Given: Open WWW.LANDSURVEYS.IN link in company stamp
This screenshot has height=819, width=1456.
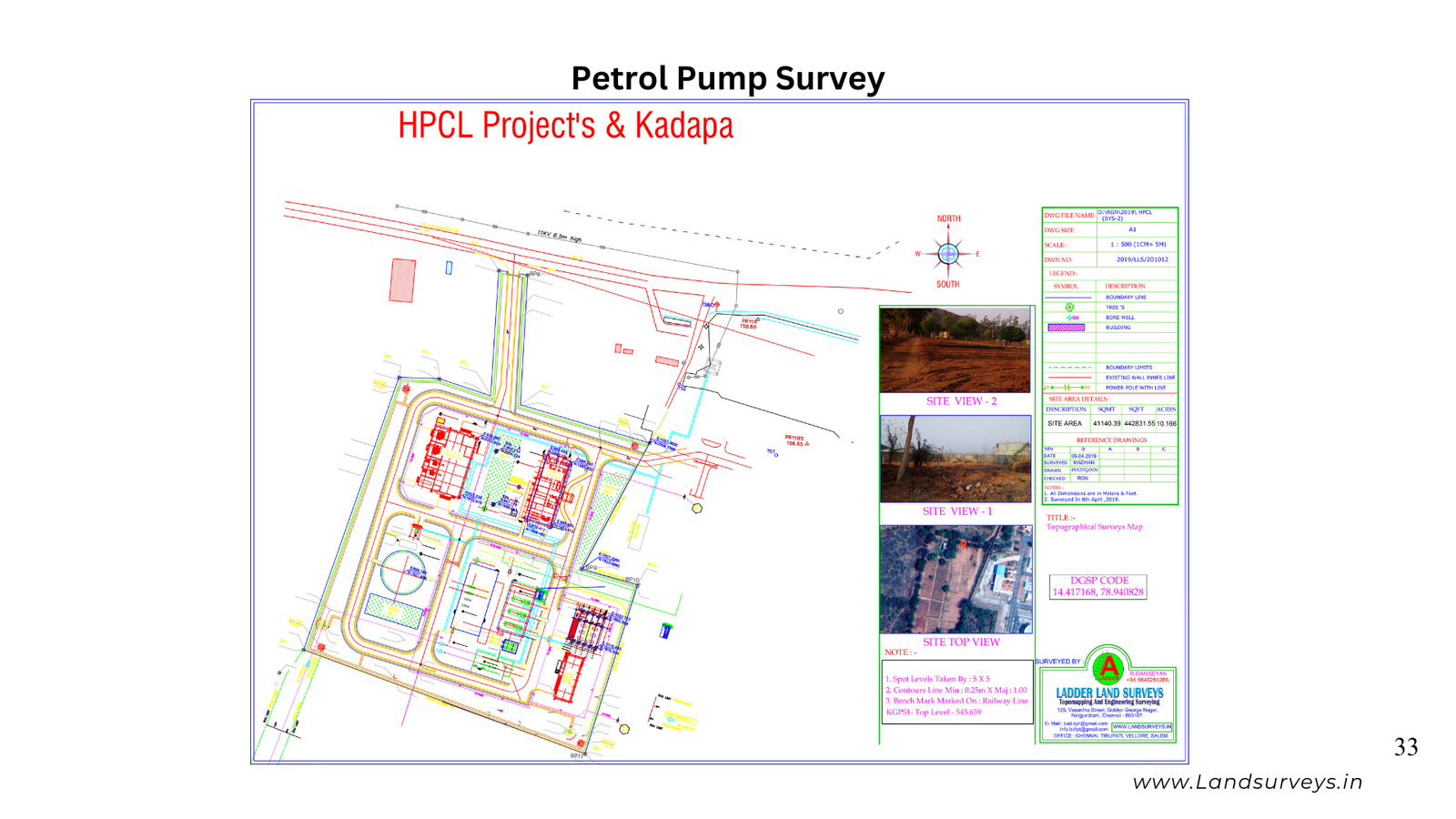Looking at the screenshot, I should 1142,726.
